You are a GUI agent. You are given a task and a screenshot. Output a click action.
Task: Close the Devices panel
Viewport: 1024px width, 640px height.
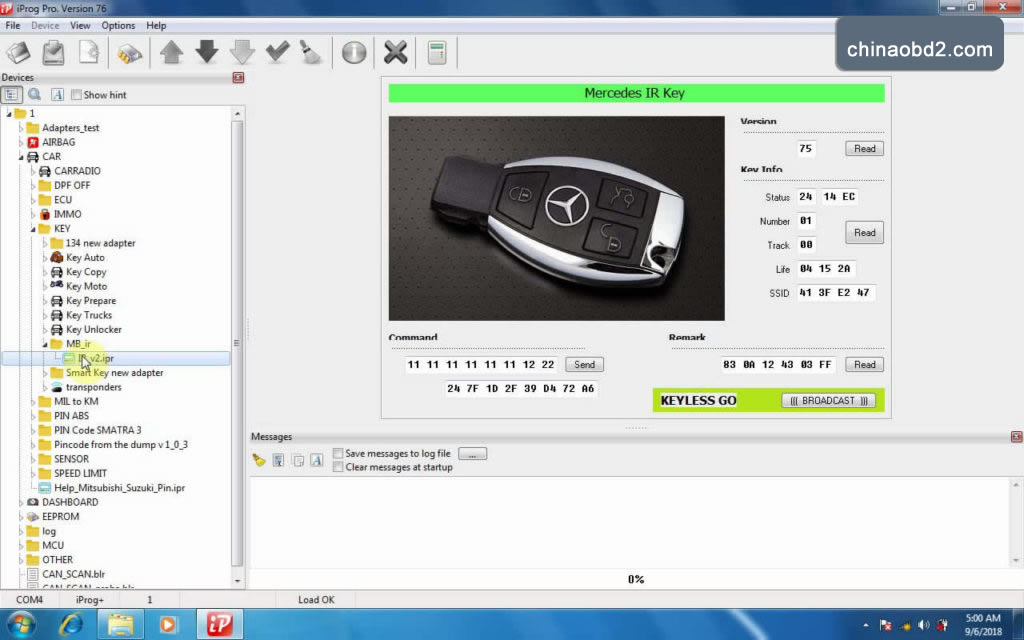click(x=238, y=78)
